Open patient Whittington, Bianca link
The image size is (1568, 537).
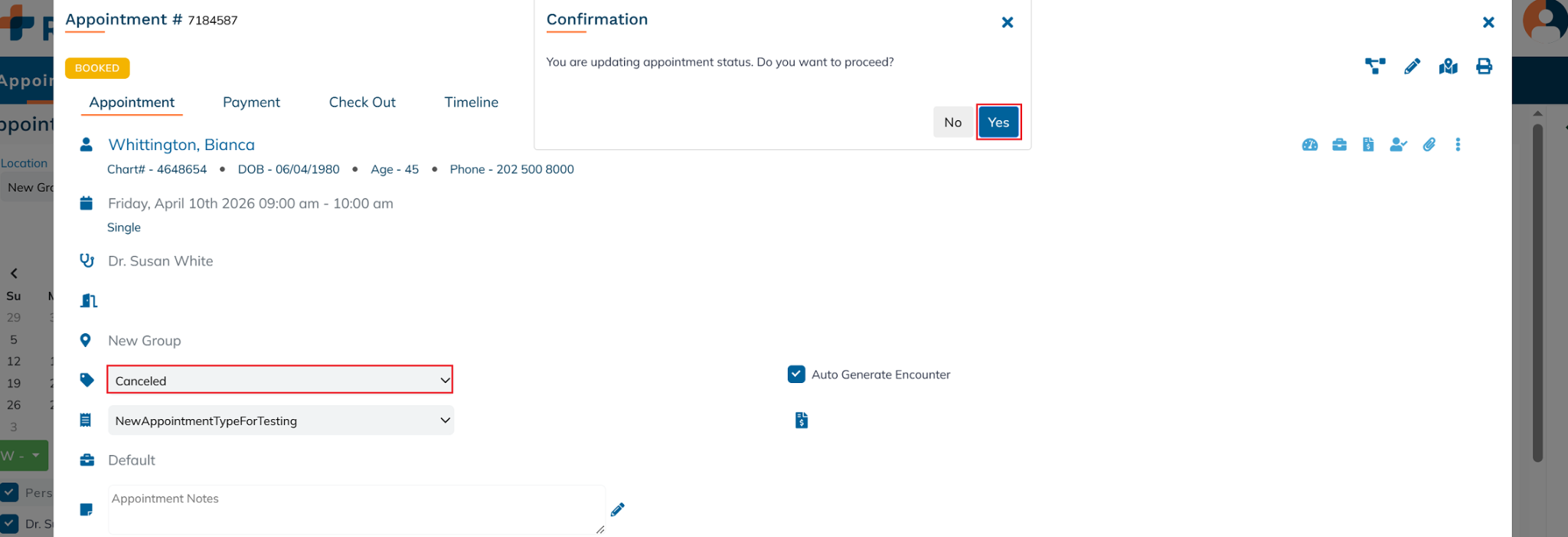[181, 145]
